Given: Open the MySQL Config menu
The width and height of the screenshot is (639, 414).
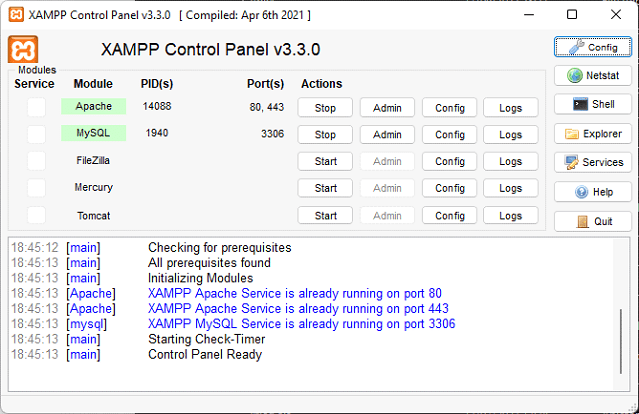Looking at the screenshot, I should pos(449,135).
